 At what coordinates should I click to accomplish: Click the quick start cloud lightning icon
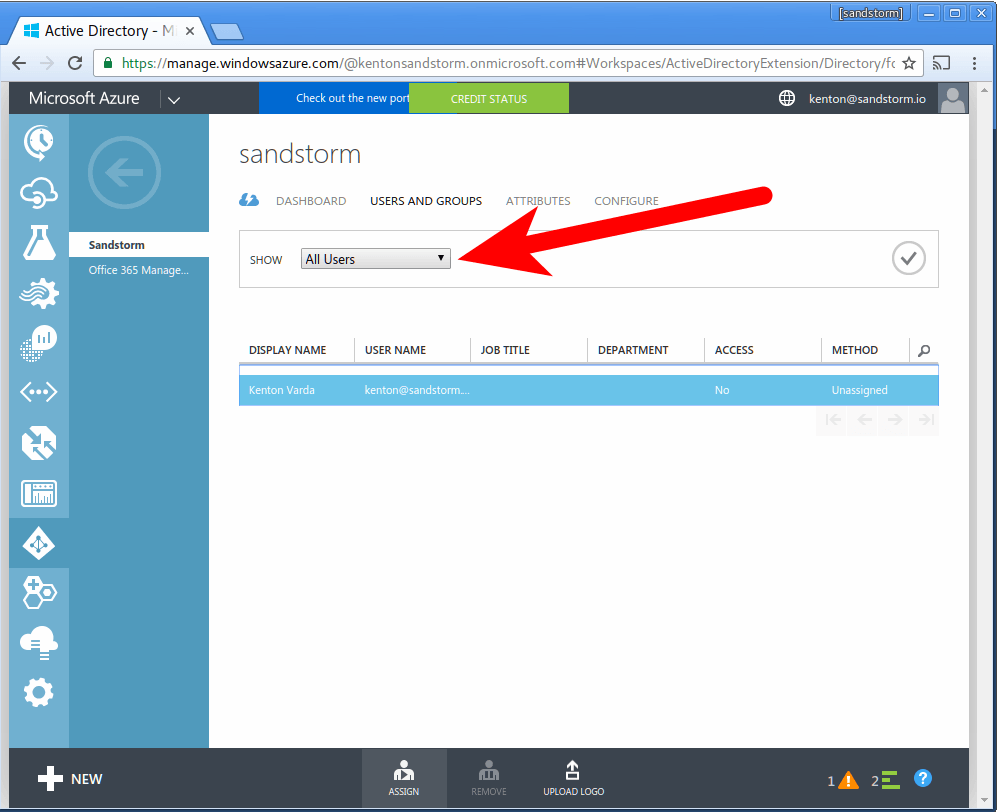point(249,200)
